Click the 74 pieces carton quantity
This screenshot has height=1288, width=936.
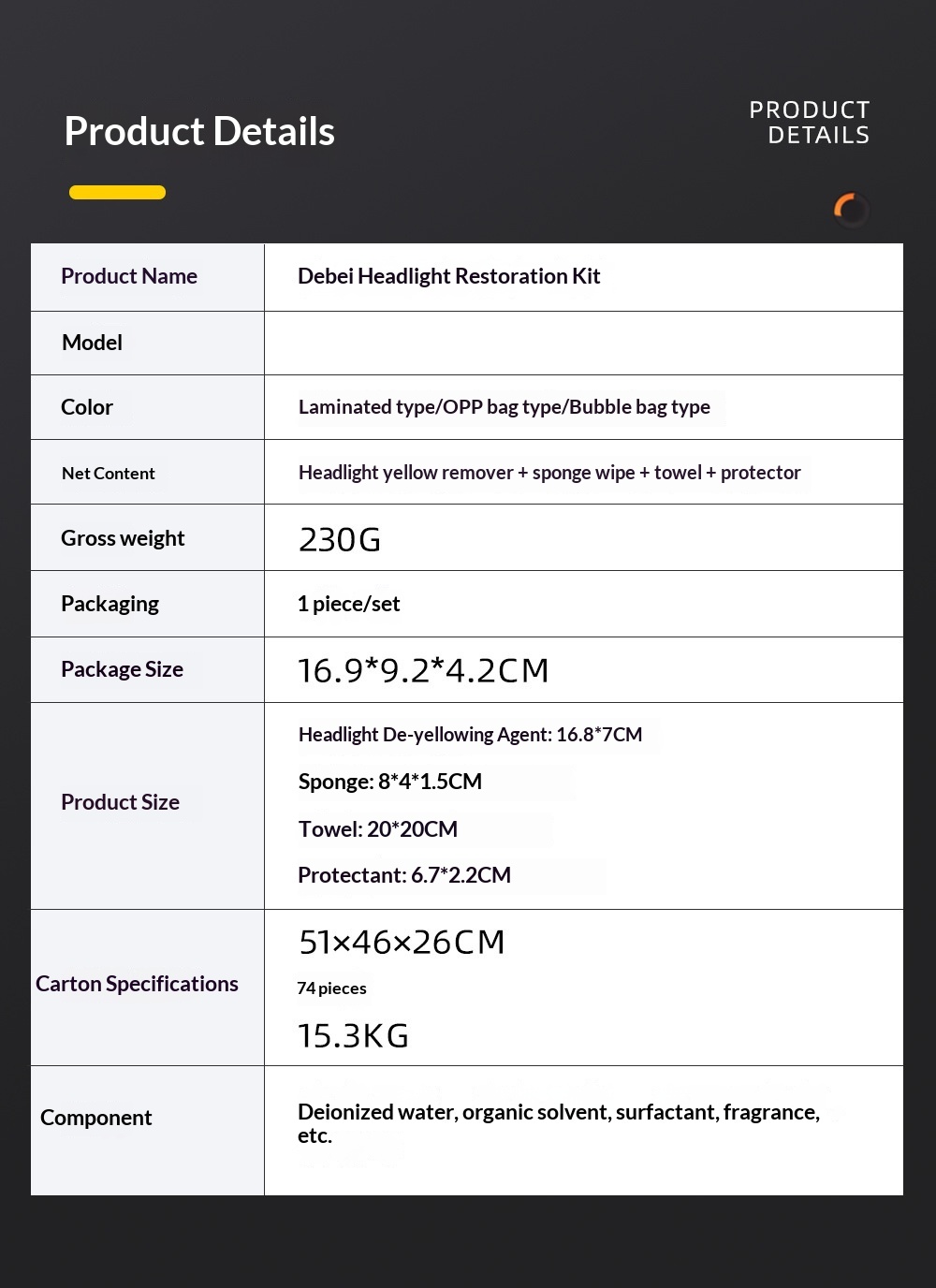(331, 988)
